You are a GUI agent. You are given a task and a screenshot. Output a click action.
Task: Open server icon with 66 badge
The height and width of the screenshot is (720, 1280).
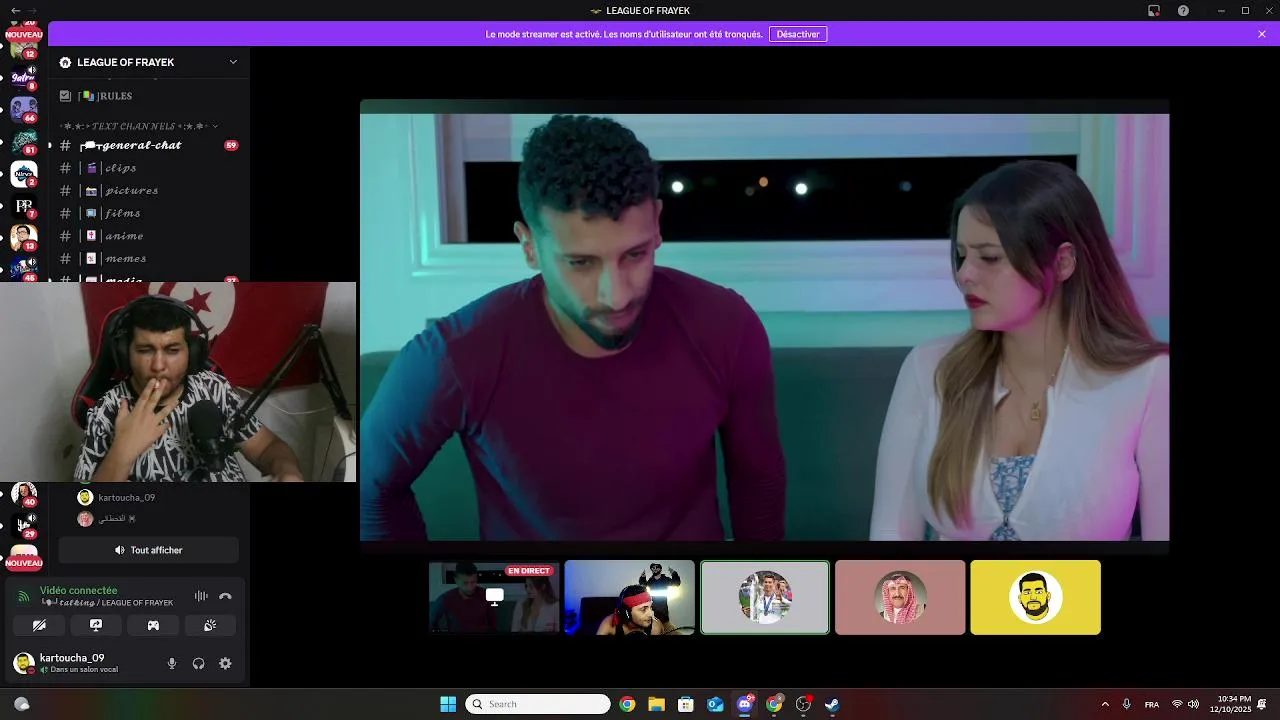[24, 108]
